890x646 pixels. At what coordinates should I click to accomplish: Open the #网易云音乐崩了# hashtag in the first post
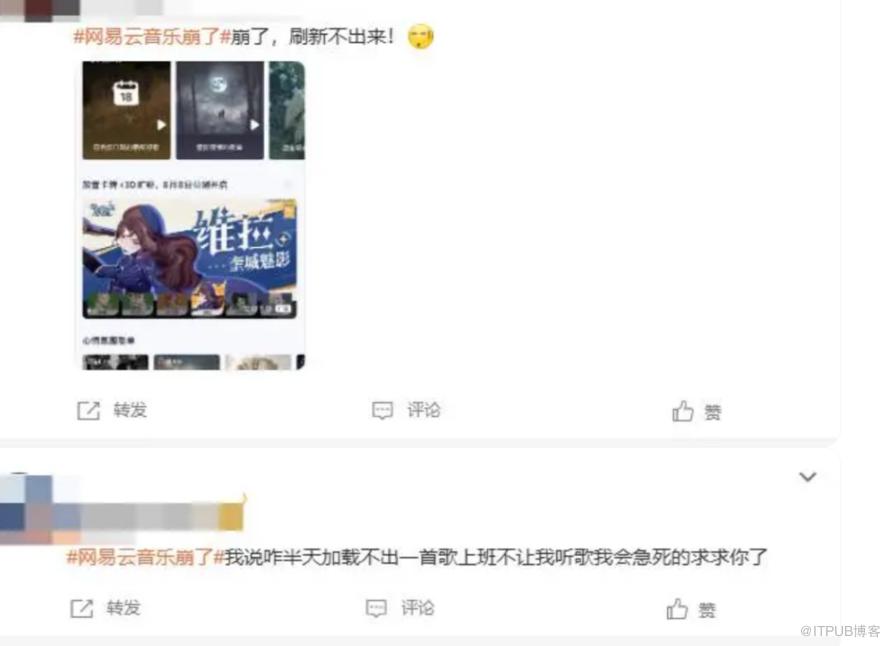click(152, 37)
